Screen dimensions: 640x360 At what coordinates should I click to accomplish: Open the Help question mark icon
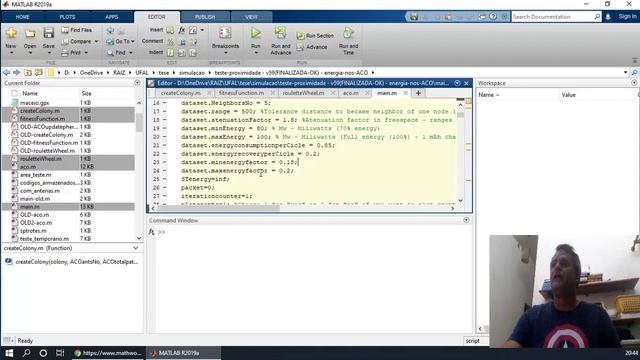pyautogui.click(x=493, y=17)
